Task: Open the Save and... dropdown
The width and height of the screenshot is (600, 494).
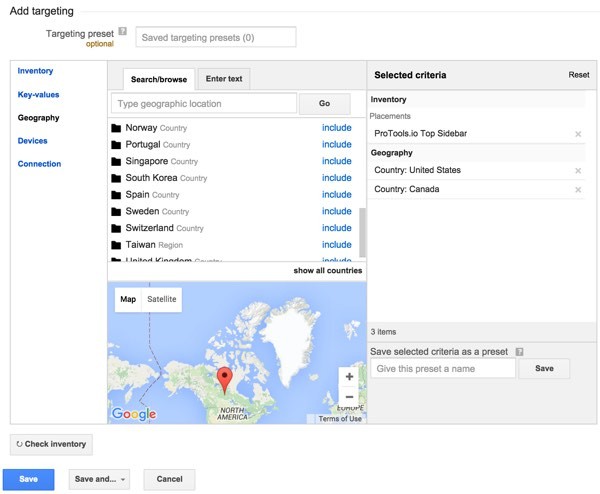Action: coord(100,480)
